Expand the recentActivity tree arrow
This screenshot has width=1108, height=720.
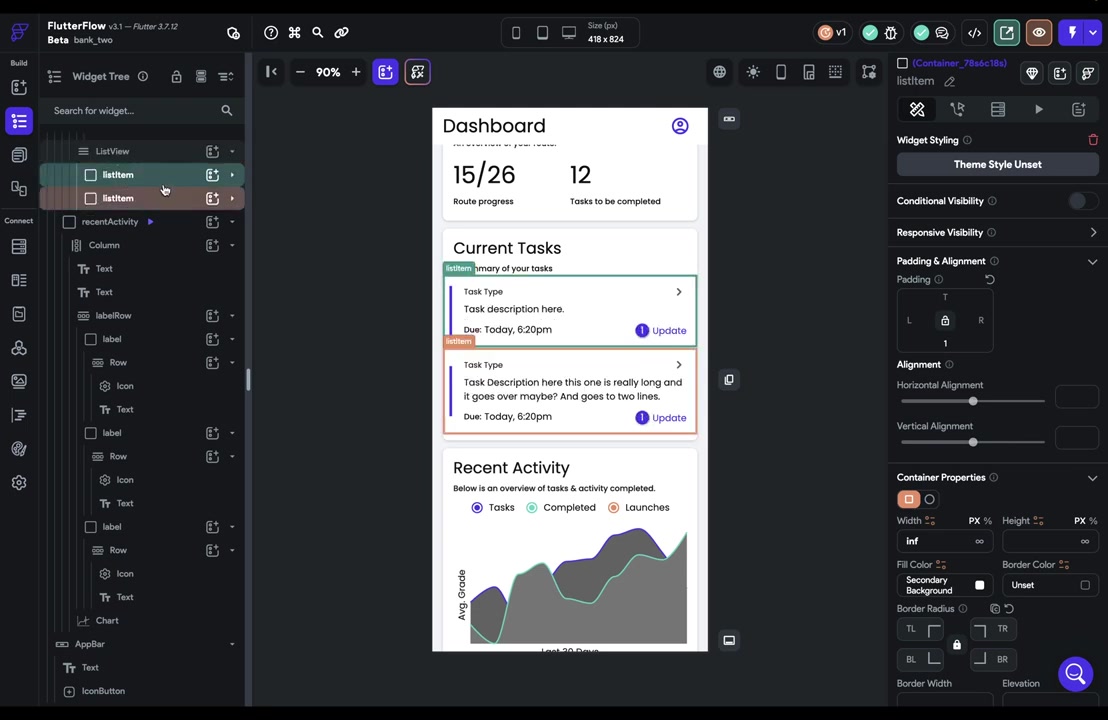[232, 222]
